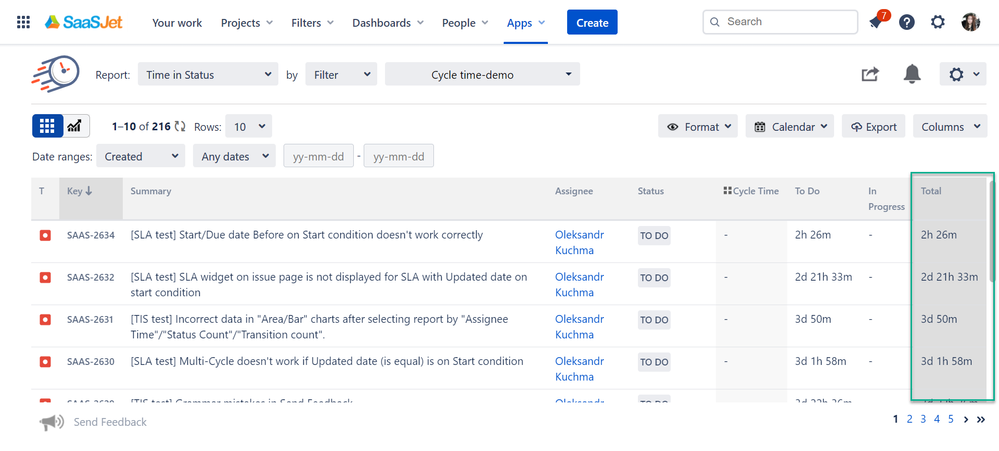The width and height of the screenshot is (999, 451).
Task: Click the start date yy-mm-dd field
Action: coord(318,157)
